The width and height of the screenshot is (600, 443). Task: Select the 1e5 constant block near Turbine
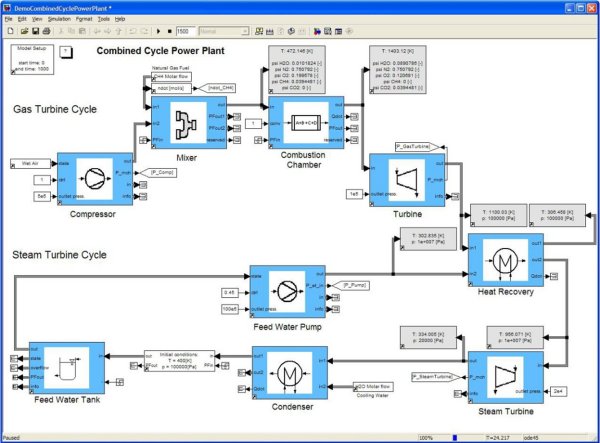pyautogui.click(x=354, y=194)
